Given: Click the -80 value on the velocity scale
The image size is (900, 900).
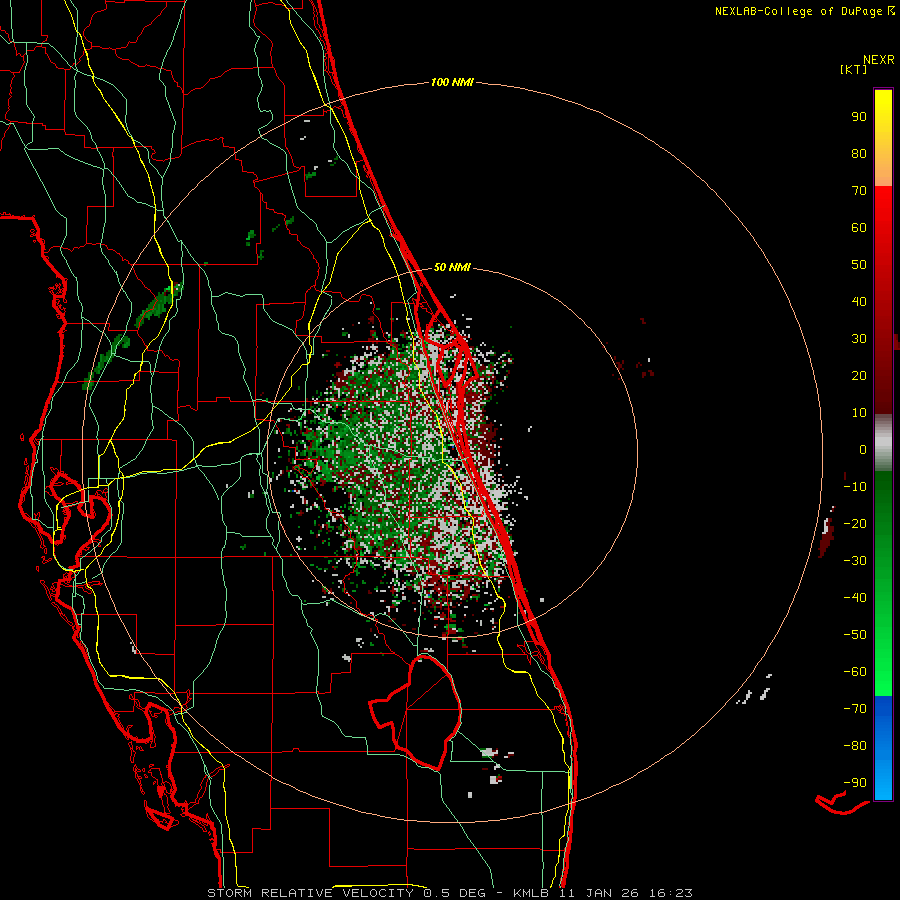Looking at the screenshot, I should pos(855,746).
